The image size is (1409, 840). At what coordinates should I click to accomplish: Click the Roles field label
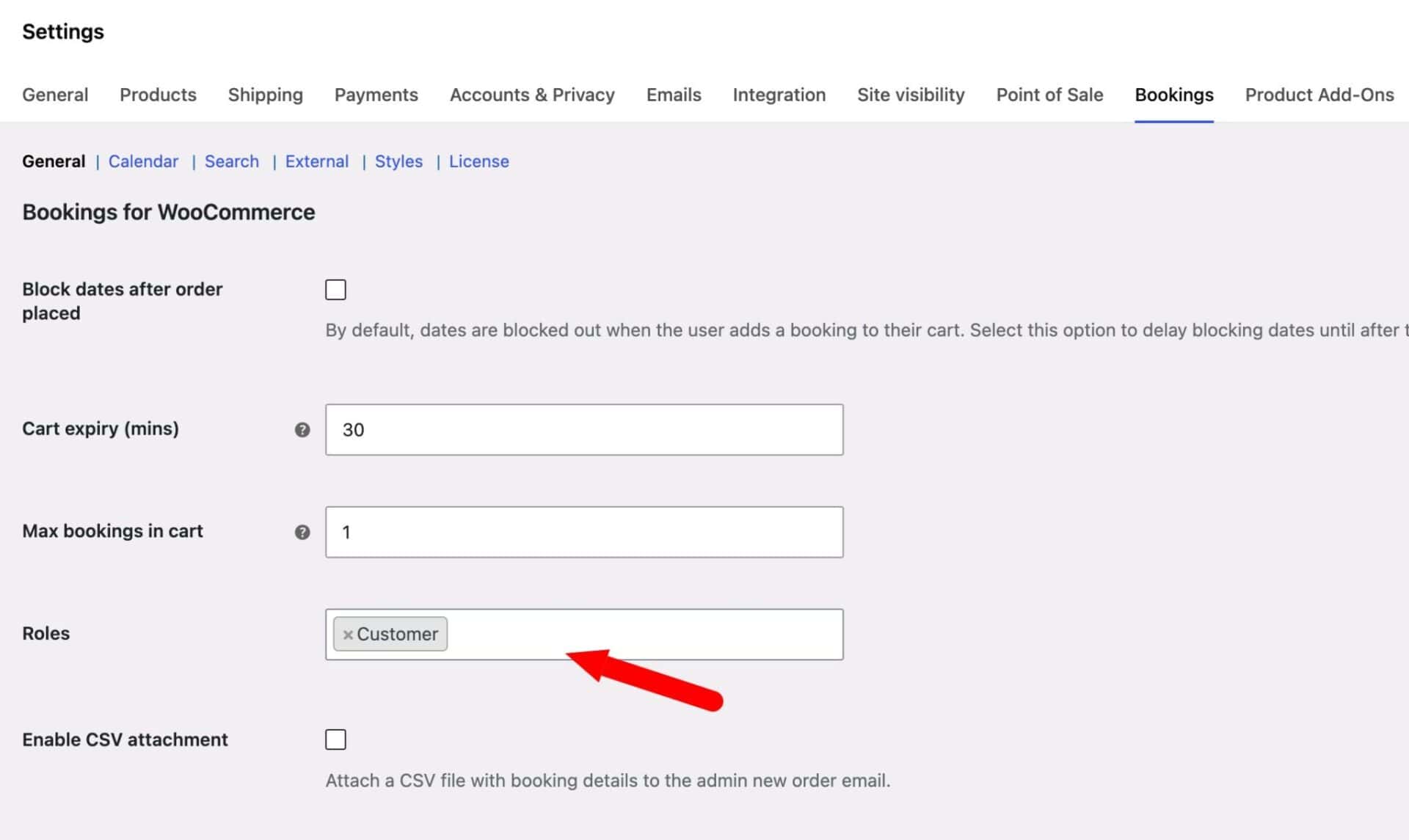point(45,633)
